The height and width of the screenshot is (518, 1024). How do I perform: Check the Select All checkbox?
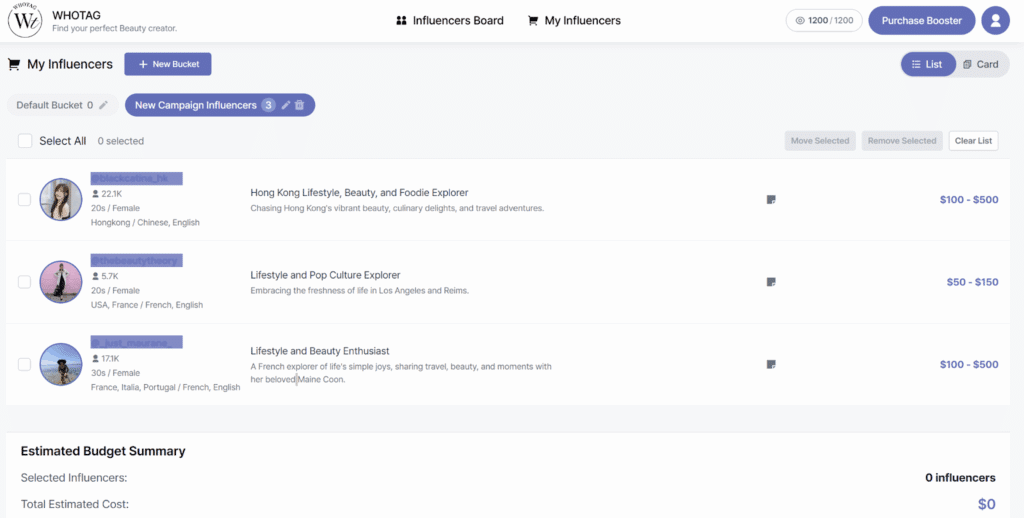pos(25,141)
